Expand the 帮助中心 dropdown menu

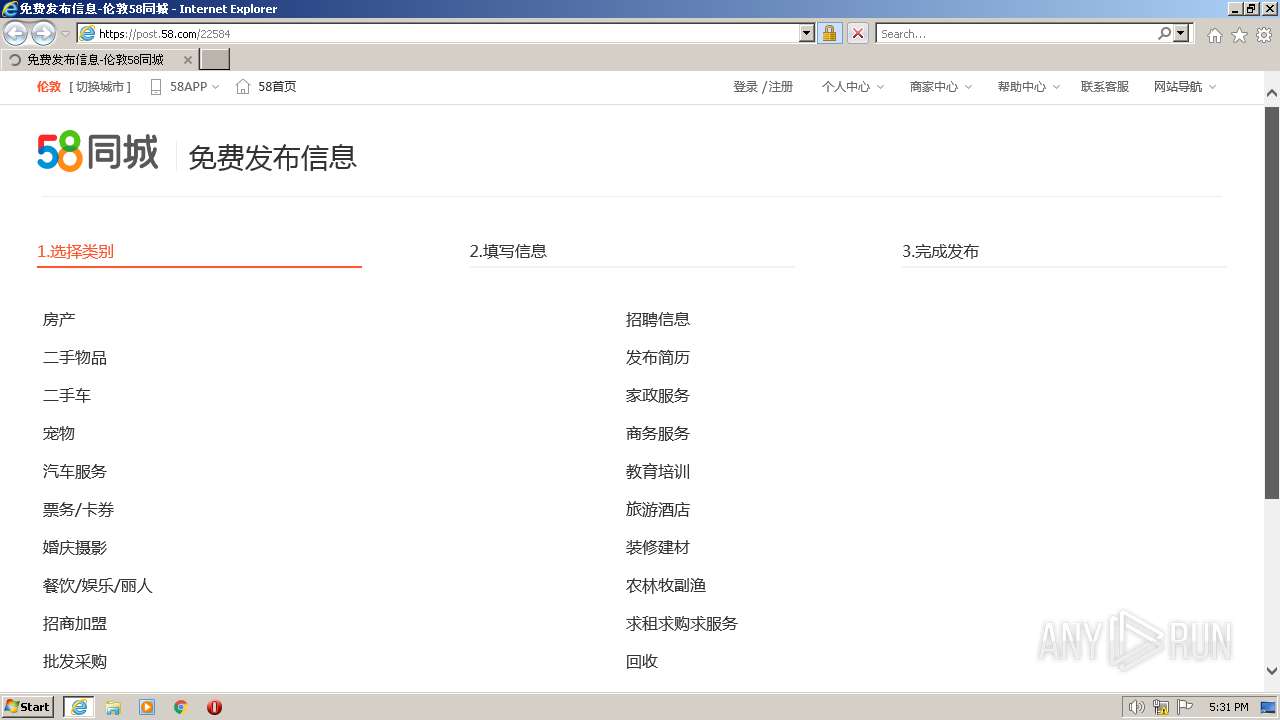(x=1056, y=87)
